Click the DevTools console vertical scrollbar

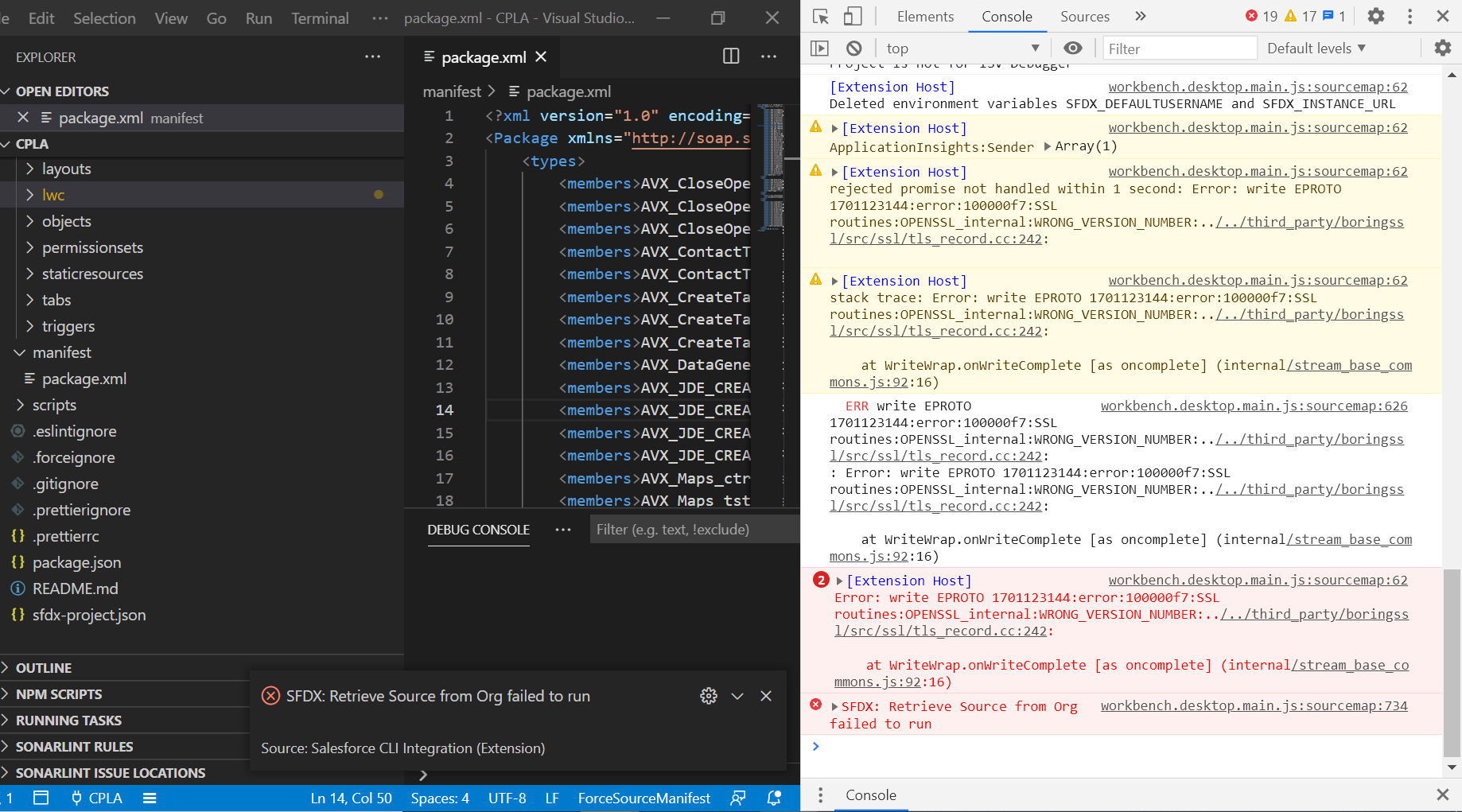1452,664
